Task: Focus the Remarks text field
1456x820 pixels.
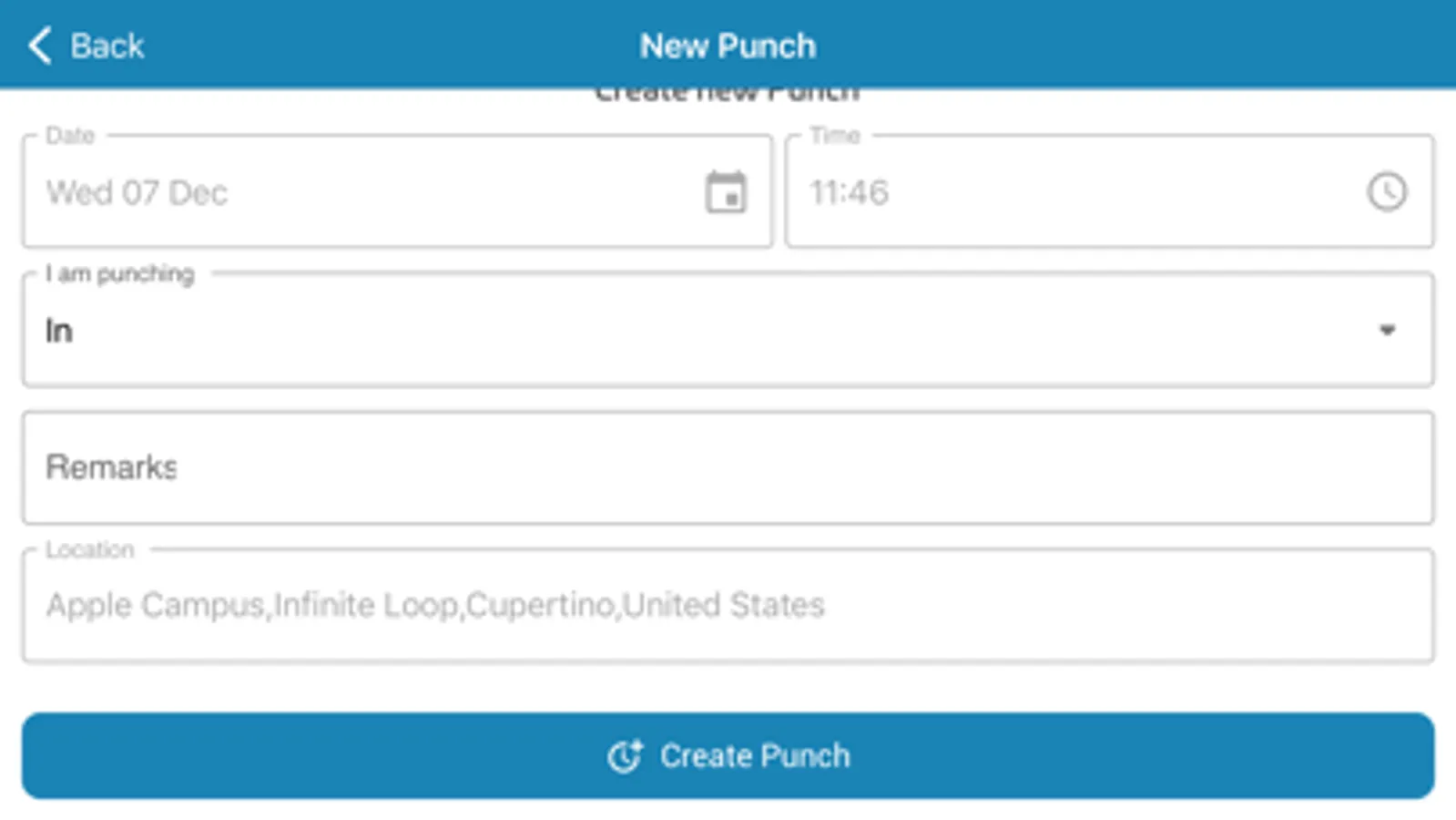Action: click(728, 467)
